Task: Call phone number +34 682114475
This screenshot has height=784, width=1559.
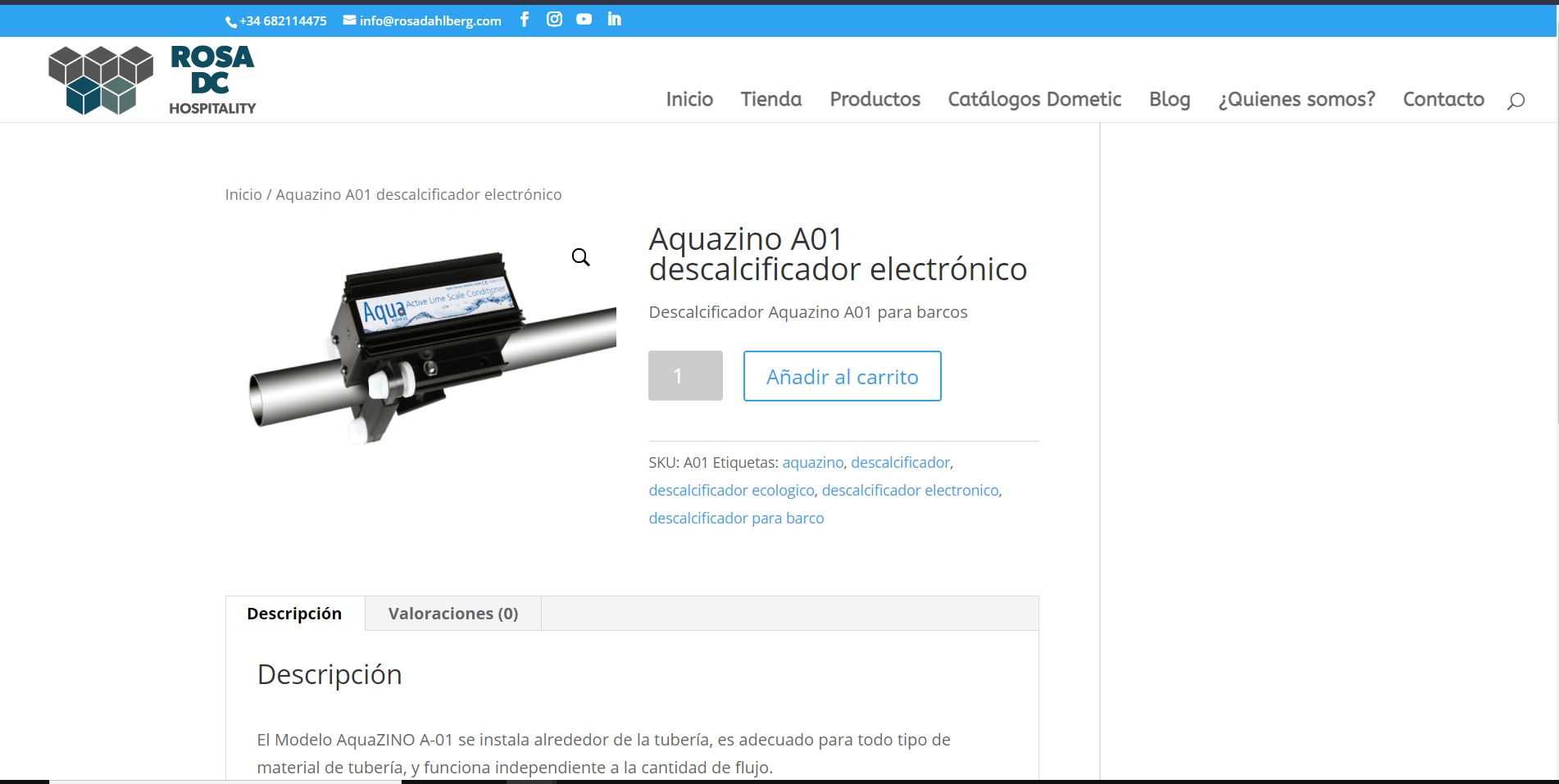Action: pos(276,21)
